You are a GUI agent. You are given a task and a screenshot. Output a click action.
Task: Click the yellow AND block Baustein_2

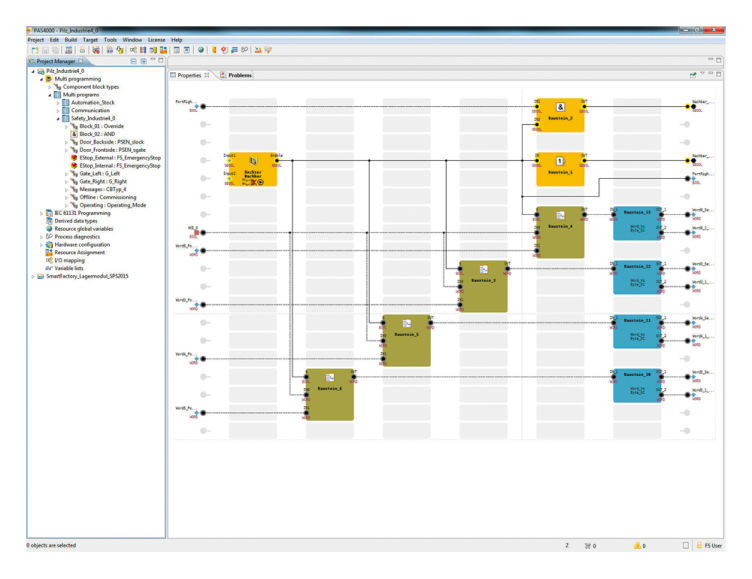560,116
